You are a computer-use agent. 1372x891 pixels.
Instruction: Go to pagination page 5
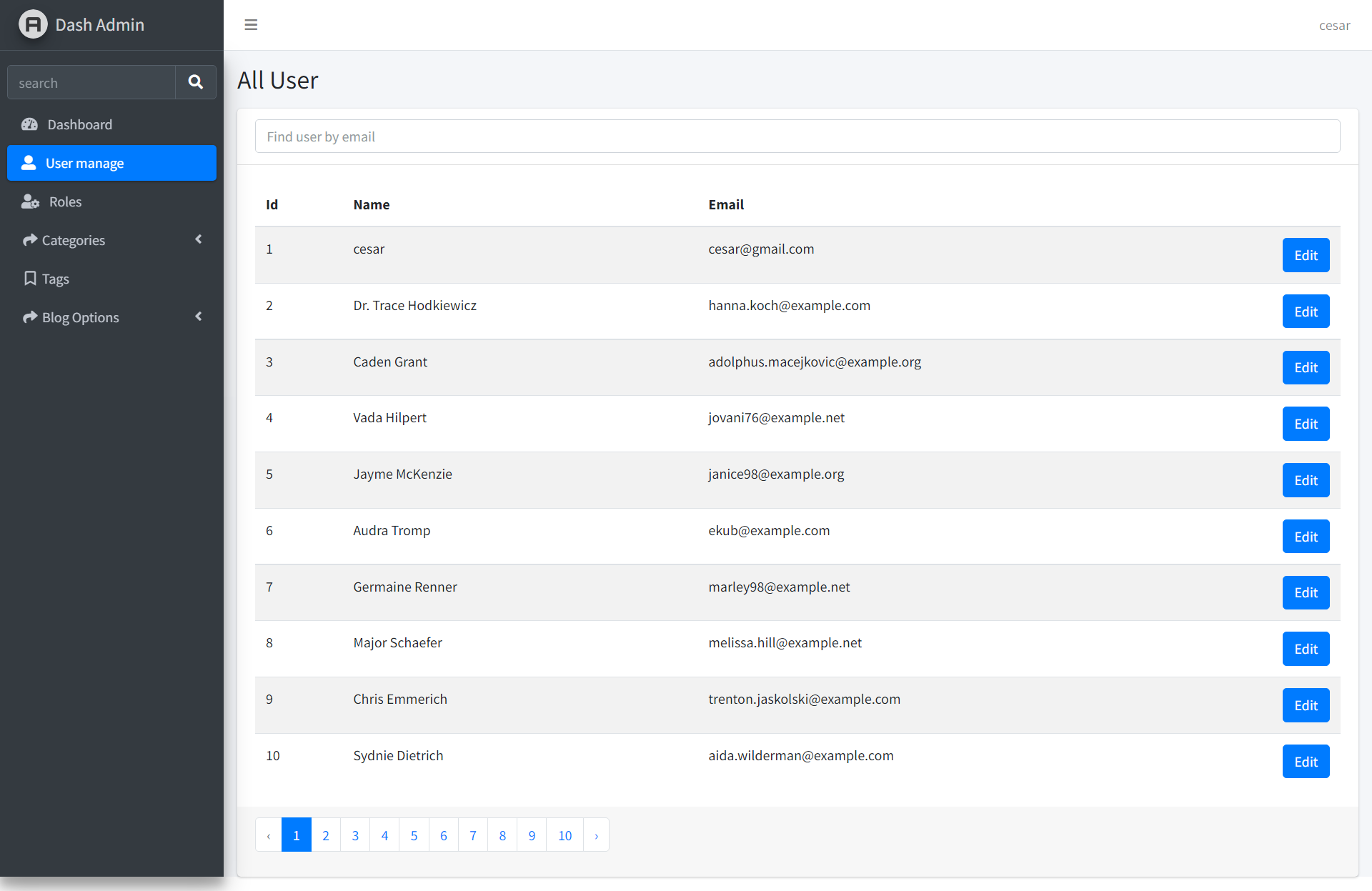(414, 835)
